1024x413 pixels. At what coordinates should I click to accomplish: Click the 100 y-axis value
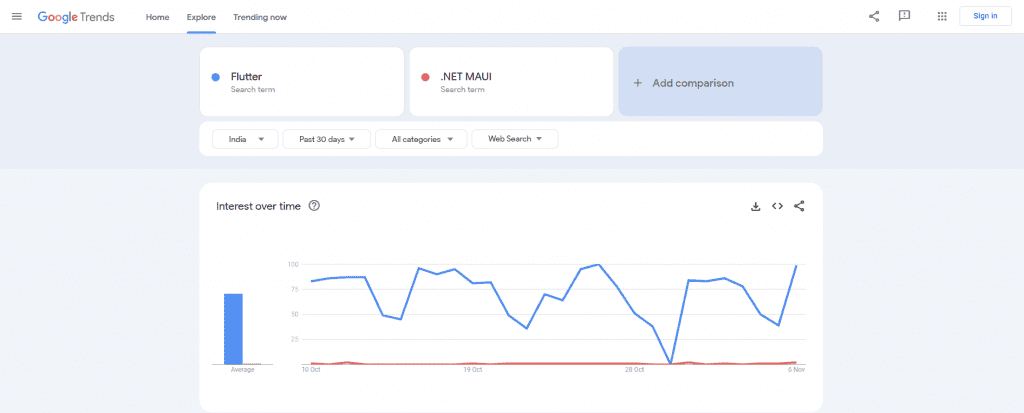[x=293, y=264]
